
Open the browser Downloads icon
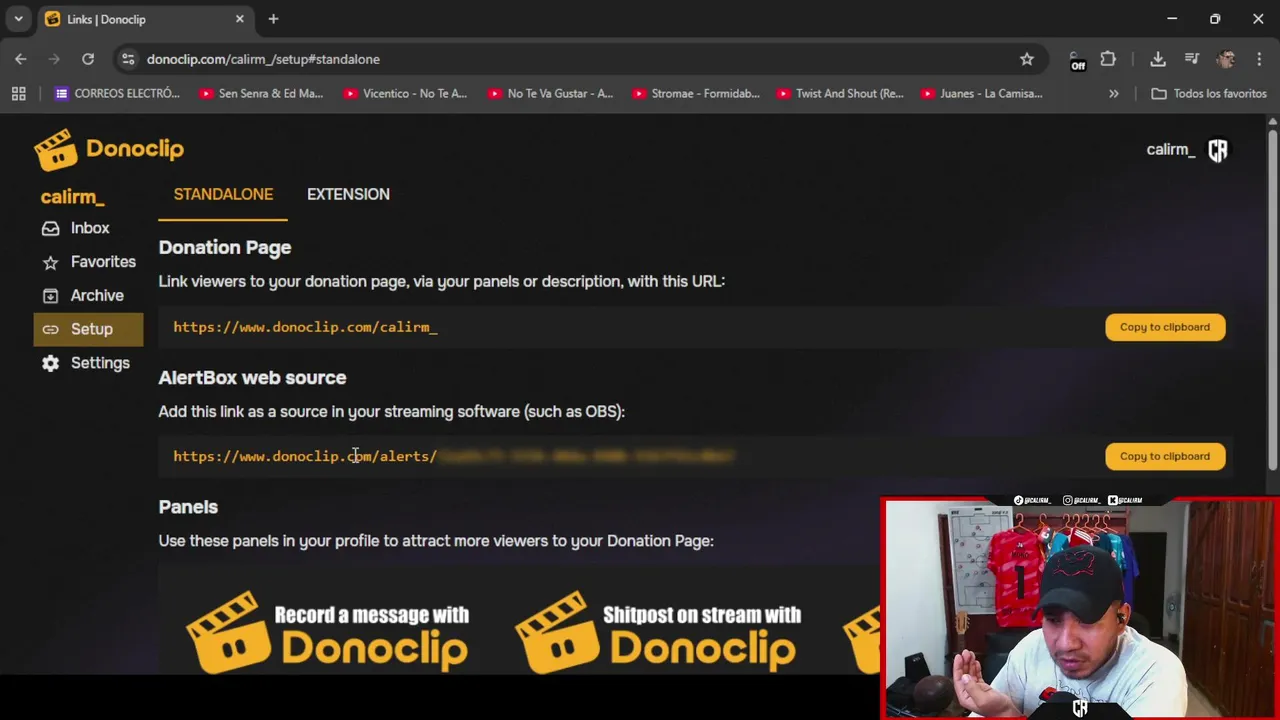tap(1158, 59)
